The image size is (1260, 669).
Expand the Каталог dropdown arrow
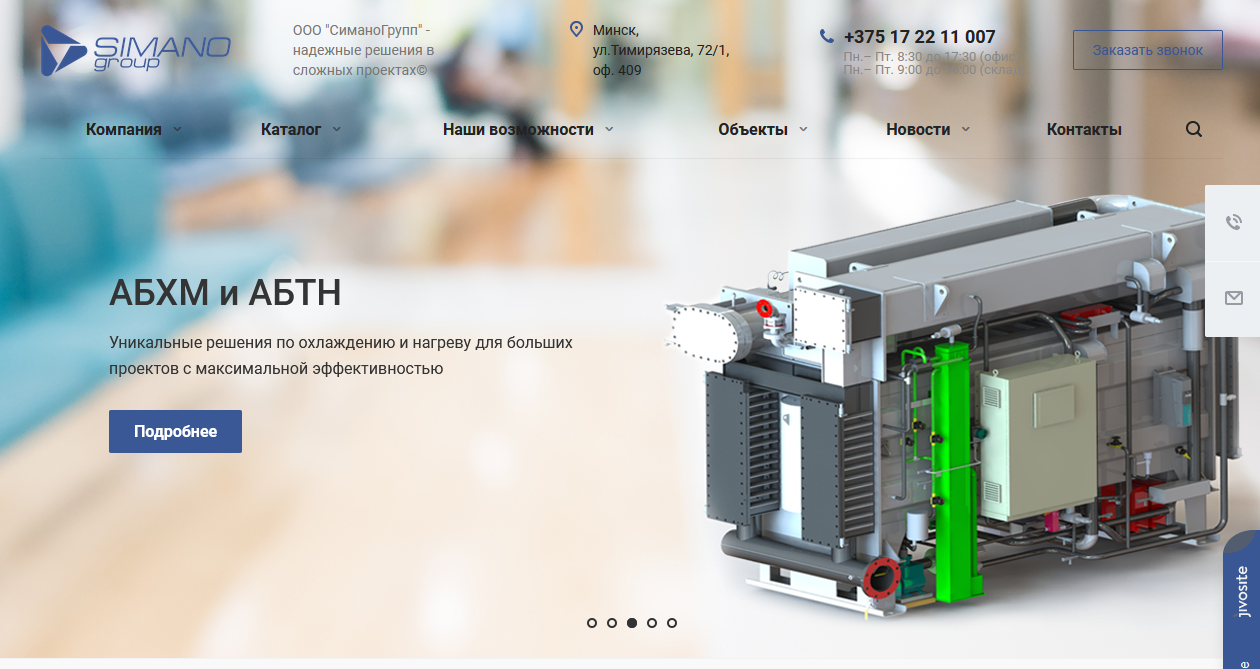337,129
